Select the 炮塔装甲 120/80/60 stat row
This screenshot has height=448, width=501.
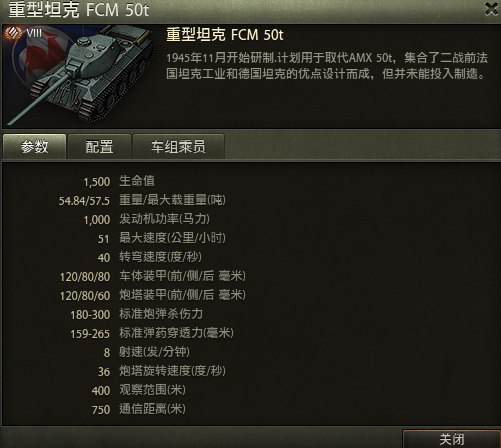pyautogui.click(x=153, y=295)
